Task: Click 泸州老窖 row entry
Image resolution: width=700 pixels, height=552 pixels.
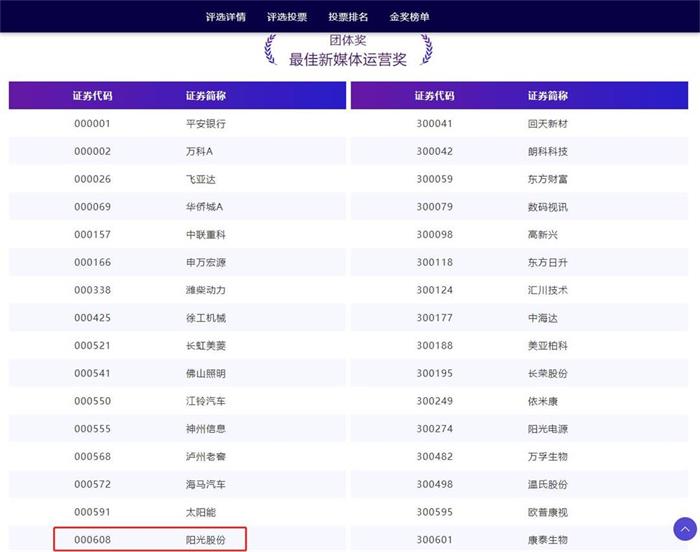Action: (206, 457)
